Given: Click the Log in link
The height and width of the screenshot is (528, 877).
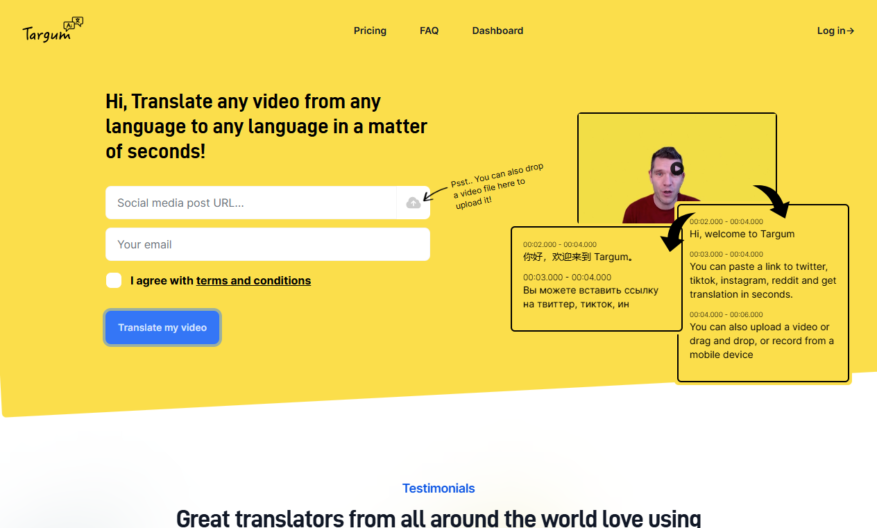Looking at the screenshot, I should 835,31.
